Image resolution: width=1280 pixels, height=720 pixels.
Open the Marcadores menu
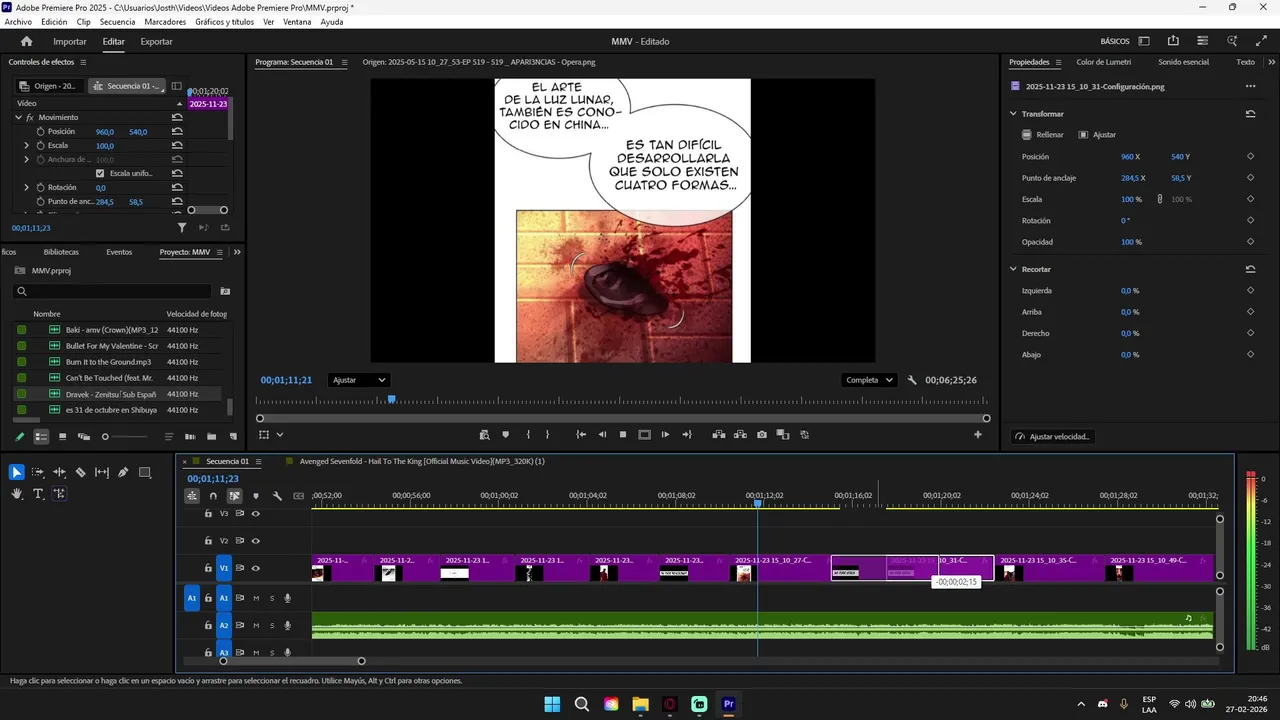pyautogui.click(x=165, y=22)
